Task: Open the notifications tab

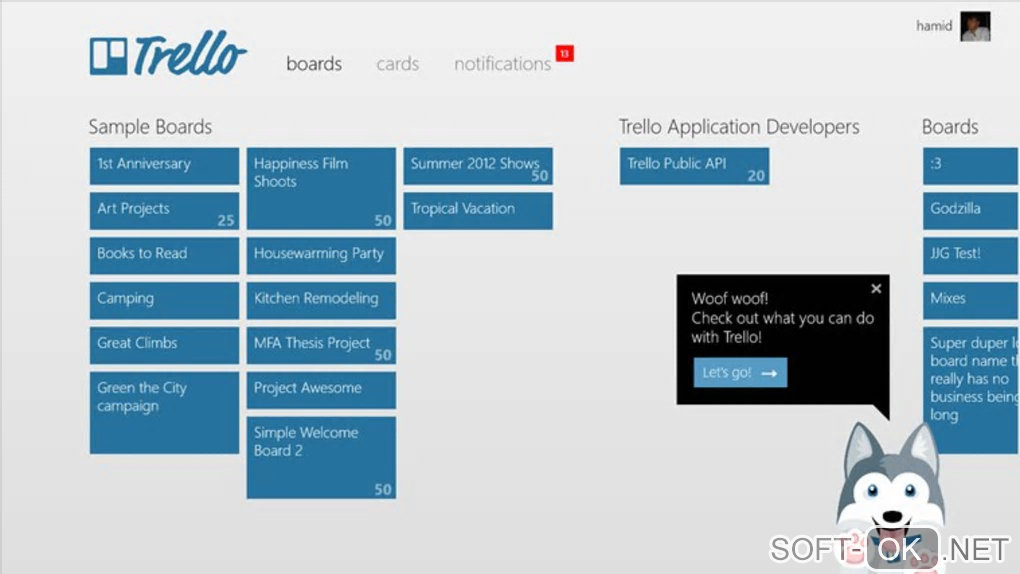Action: (x=502, y=64)
